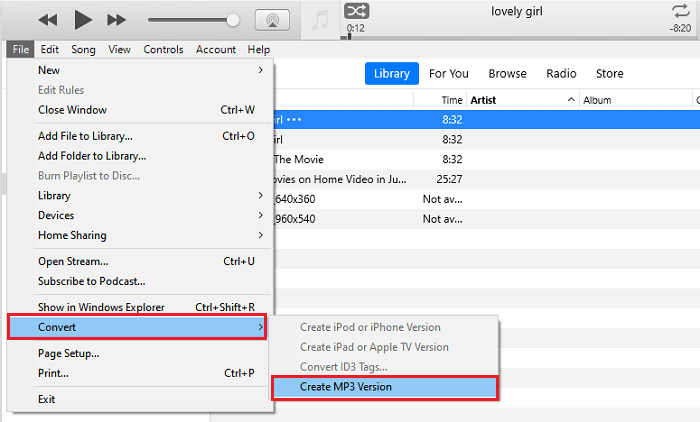Image resolution: width=700 pixels, height=422 pixels.
Task: Open the Edit menu
Action: click(50, 50)
